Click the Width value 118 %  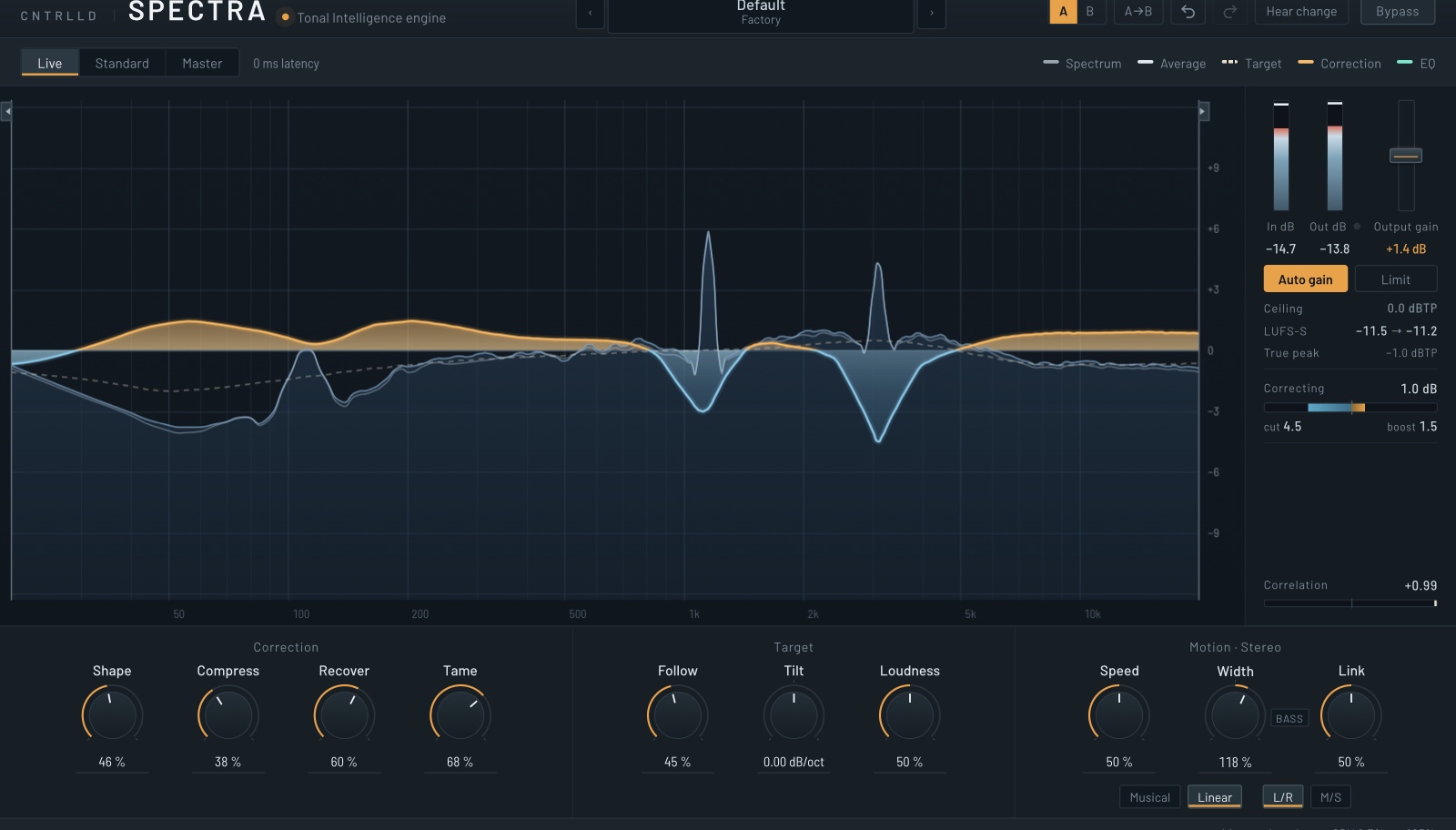[x=1235, y=762]
